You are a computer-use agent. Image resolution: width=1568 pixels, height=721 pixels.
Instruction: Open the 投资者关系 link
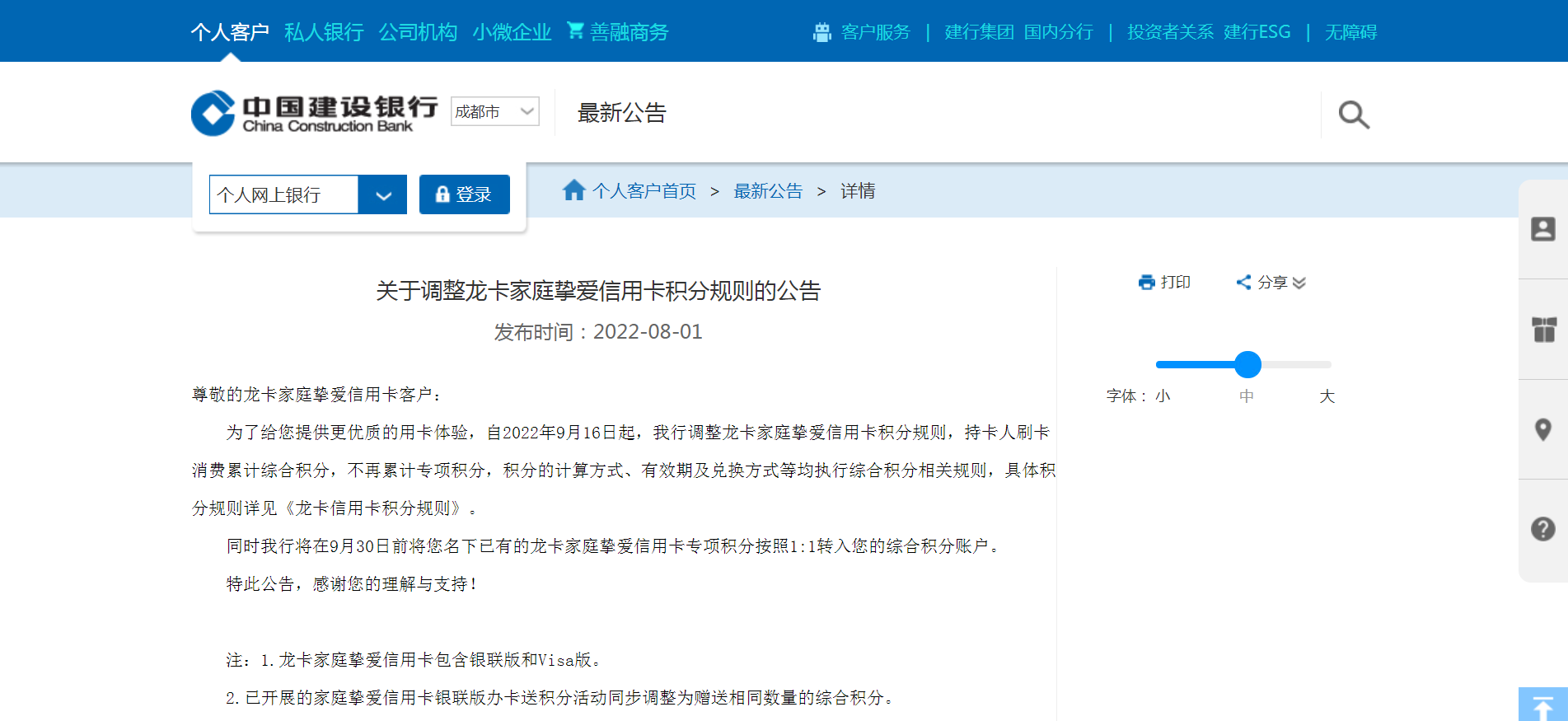click(1170, 32)
